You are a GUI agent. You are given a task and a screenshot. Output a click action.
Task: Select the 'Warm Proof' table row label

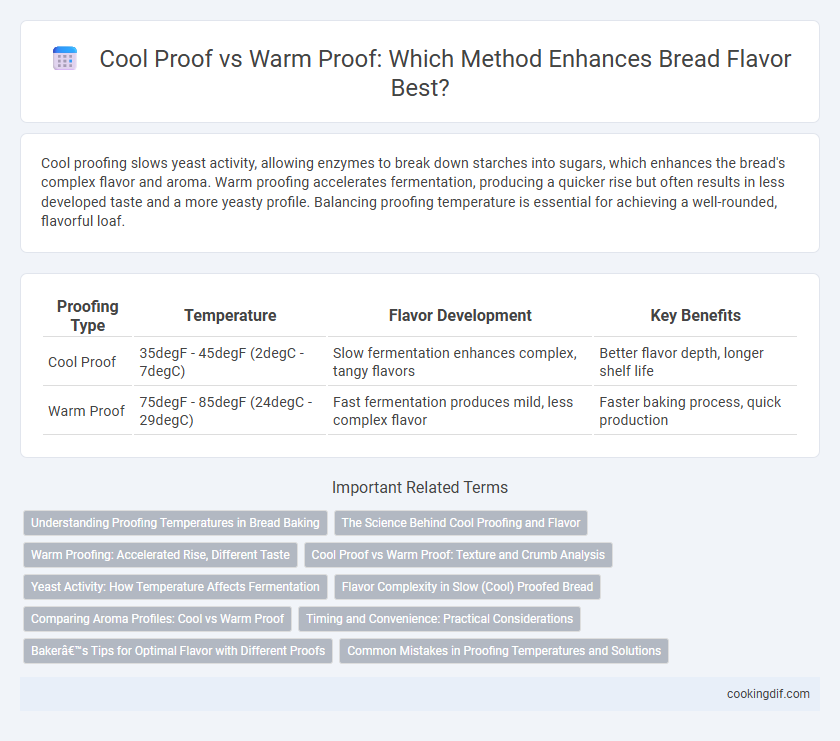click(86, 411)
